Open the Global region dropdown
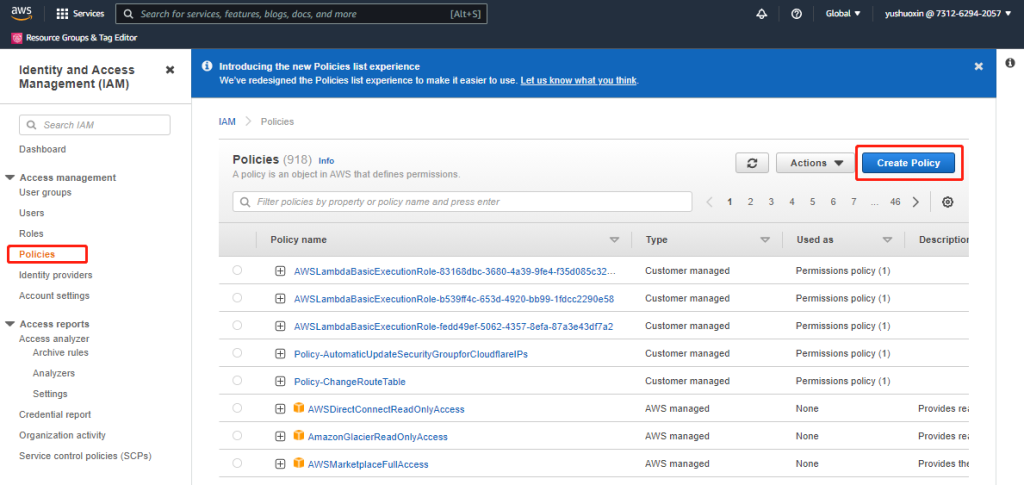 (843, 14)
